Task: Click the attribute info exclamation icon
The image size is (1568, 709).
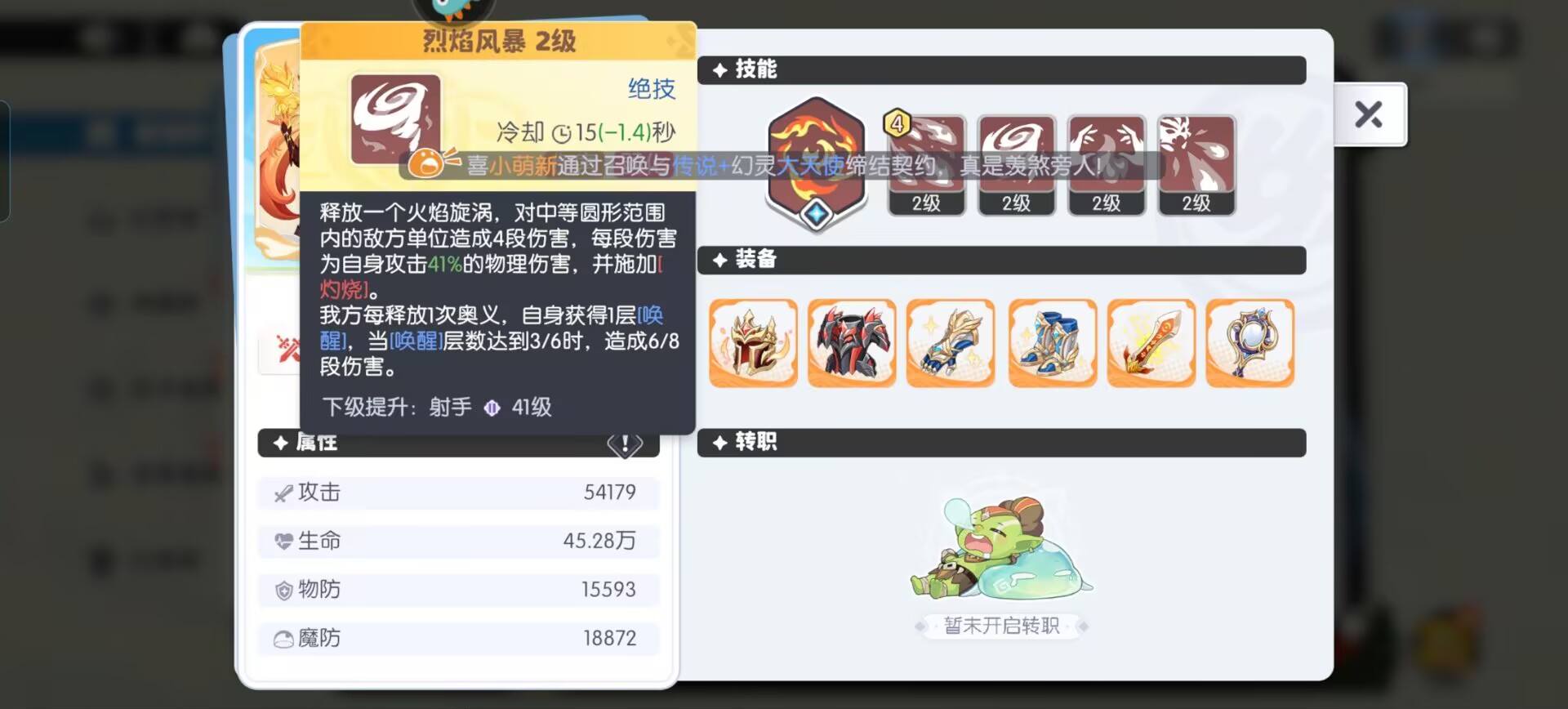Action: pyautogui.click(x=625, y=444)
